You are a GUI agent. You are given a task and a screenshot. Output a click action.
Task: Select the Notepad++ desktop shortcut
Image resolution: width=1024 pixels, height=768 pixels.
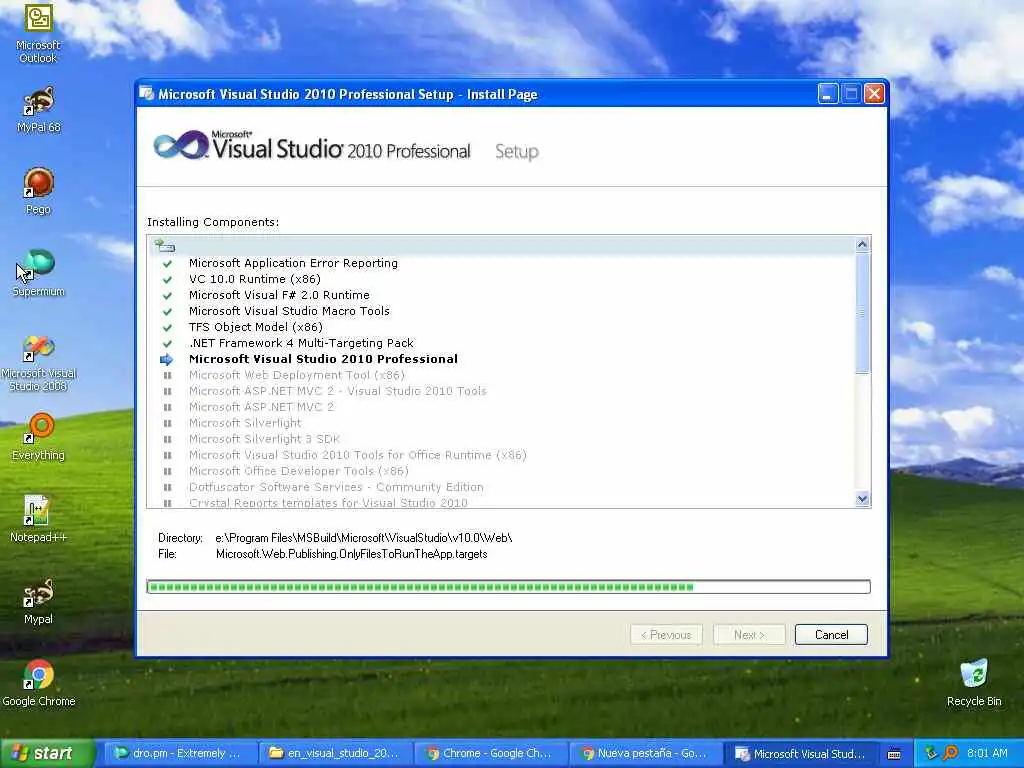pyautogui.click(x=39, y=519)
